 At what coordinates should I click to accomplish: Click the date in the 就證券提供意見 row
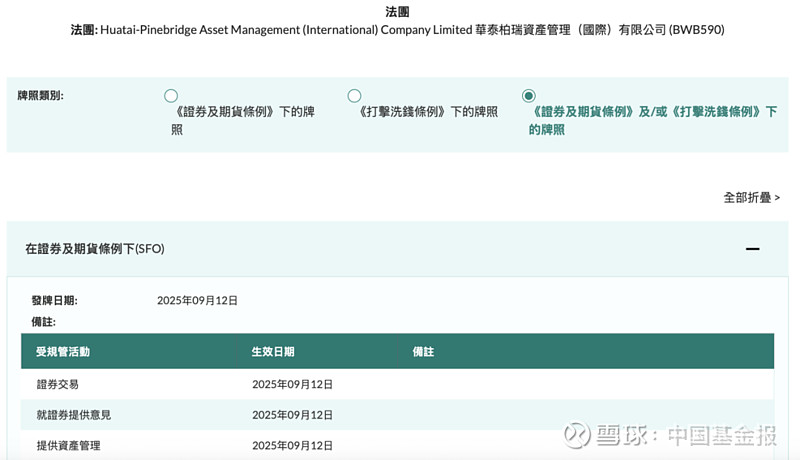click(292, 415)
